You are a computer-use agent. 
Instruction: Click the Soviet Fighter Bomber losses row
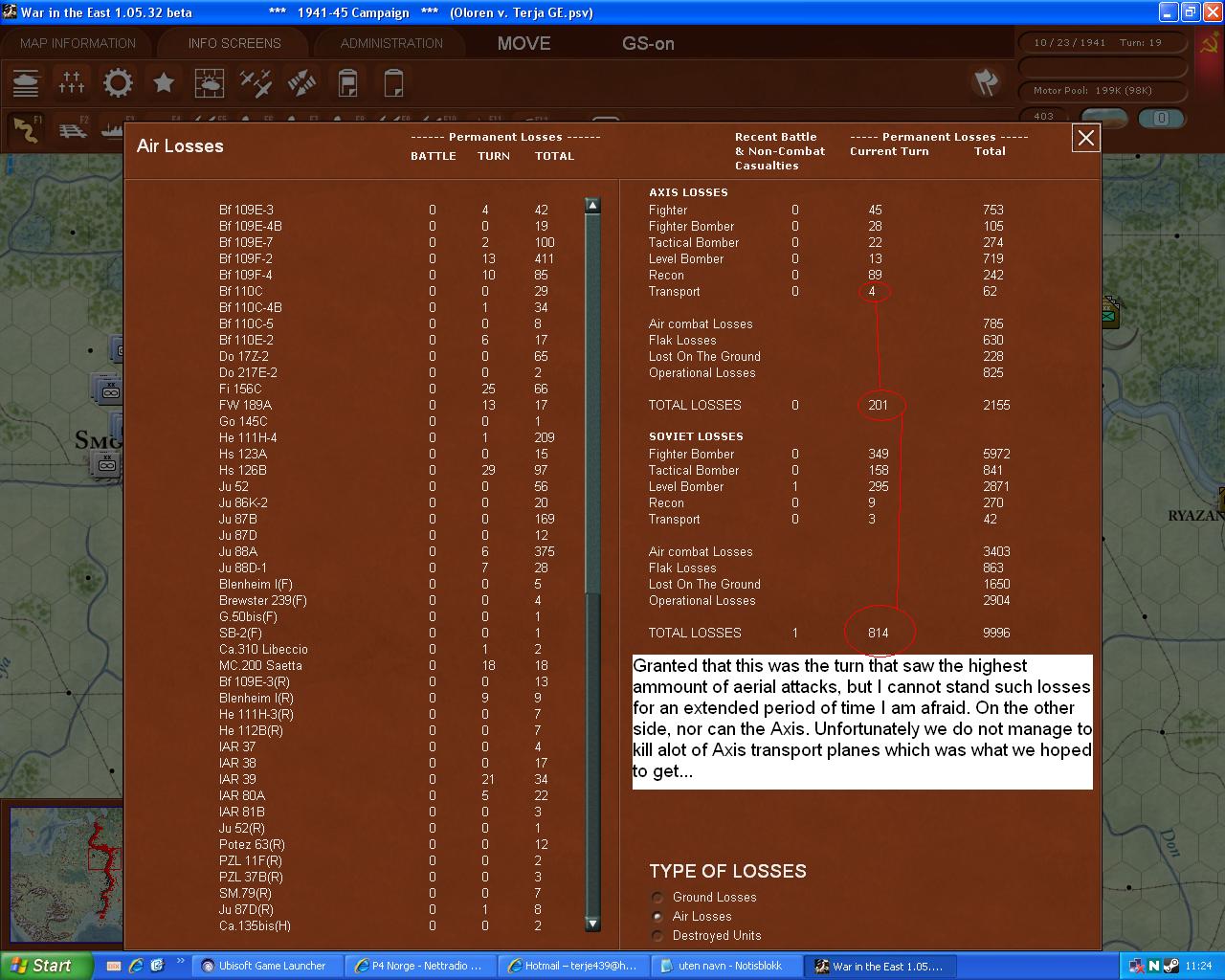tap(829, 454)
